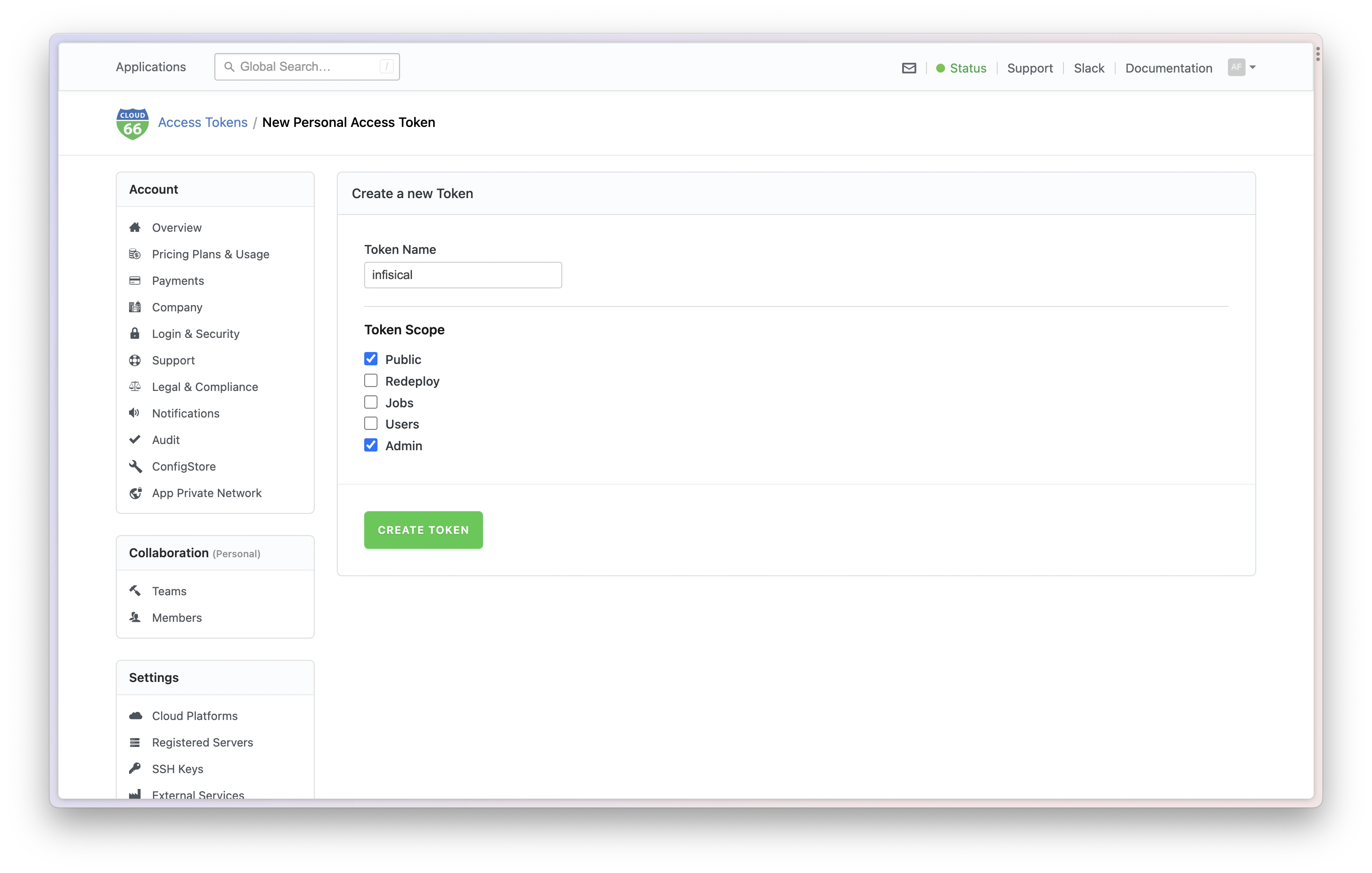Open SSH Keys settings

tap(177, 769)
